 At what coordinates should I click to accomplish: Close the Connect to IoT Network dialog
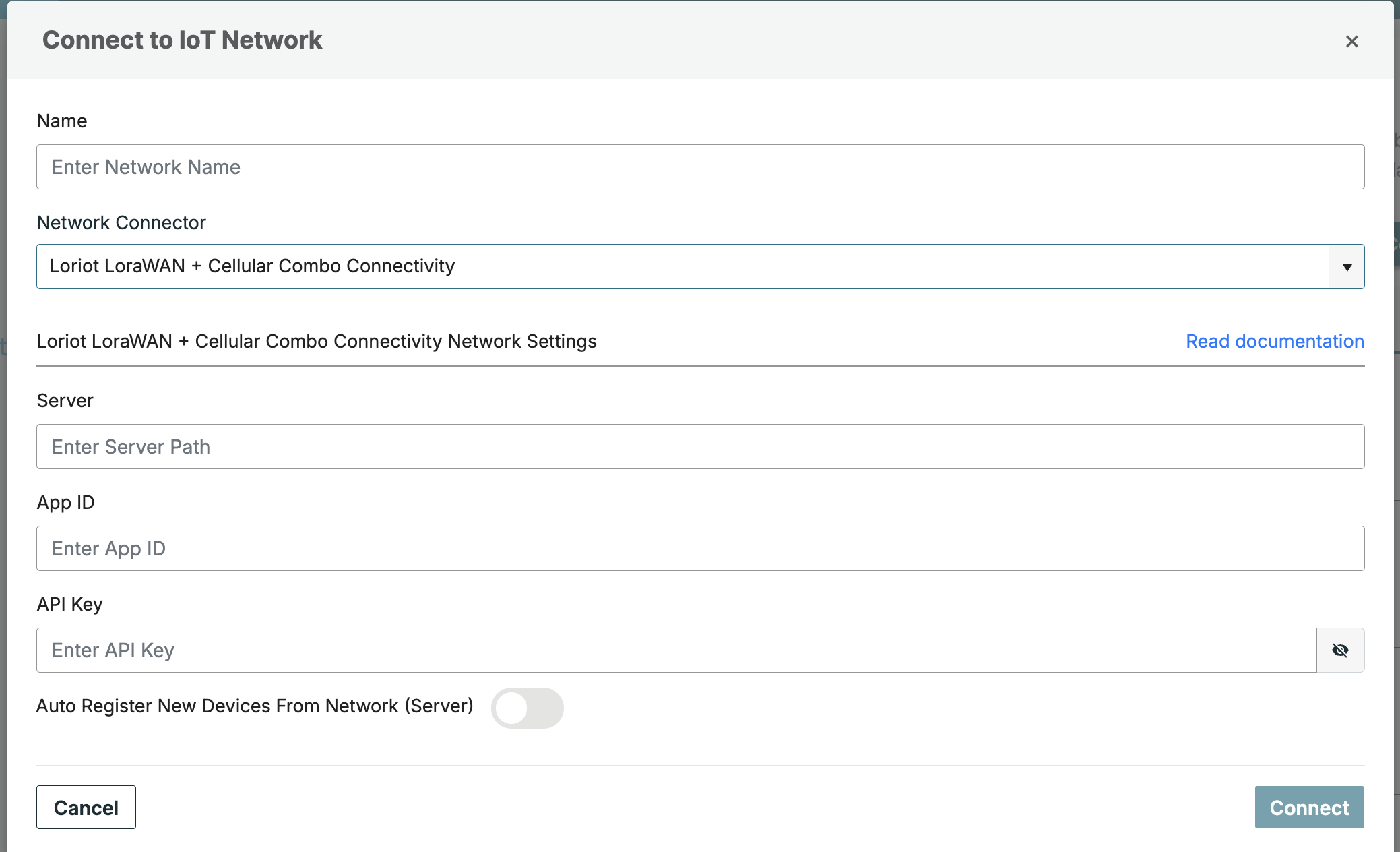click(1351, 42)
